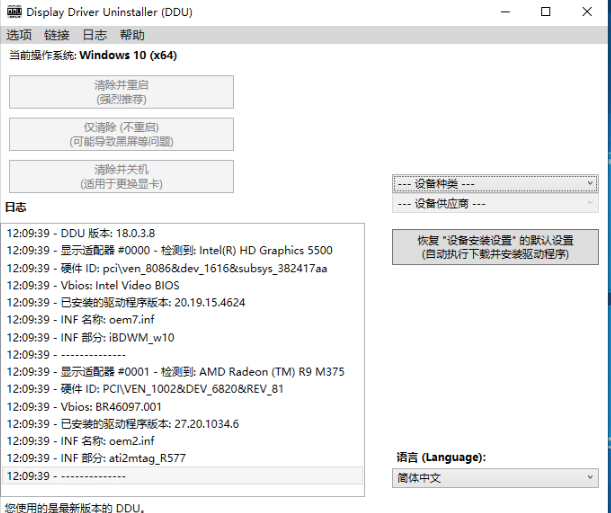Select log line Vbios: Intel Video BIOS
This screenshot has height=513, width=611.
pos(182,285)
